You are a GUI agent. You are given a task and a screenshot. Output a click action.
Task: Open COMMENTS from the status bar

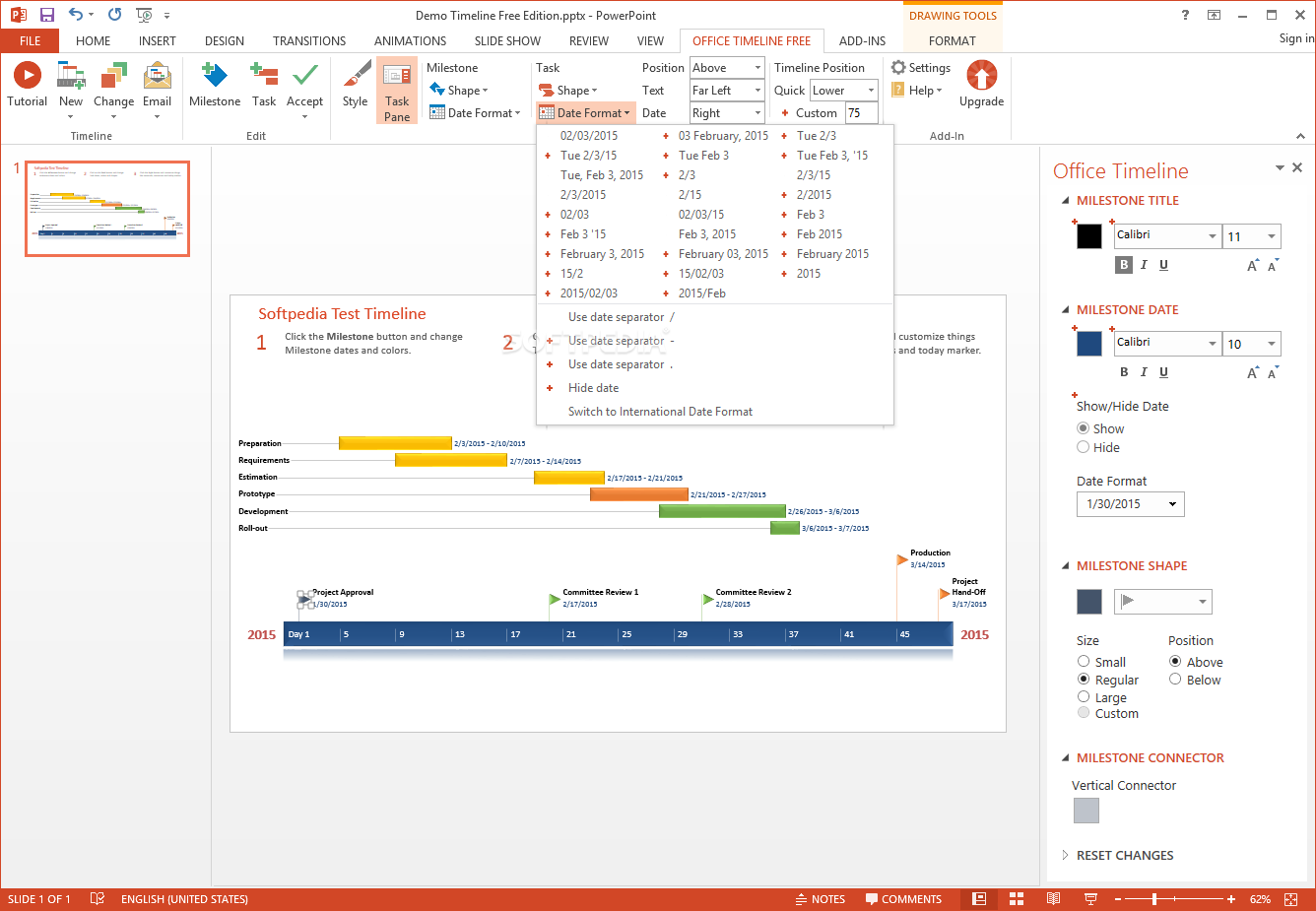point(903,899)
